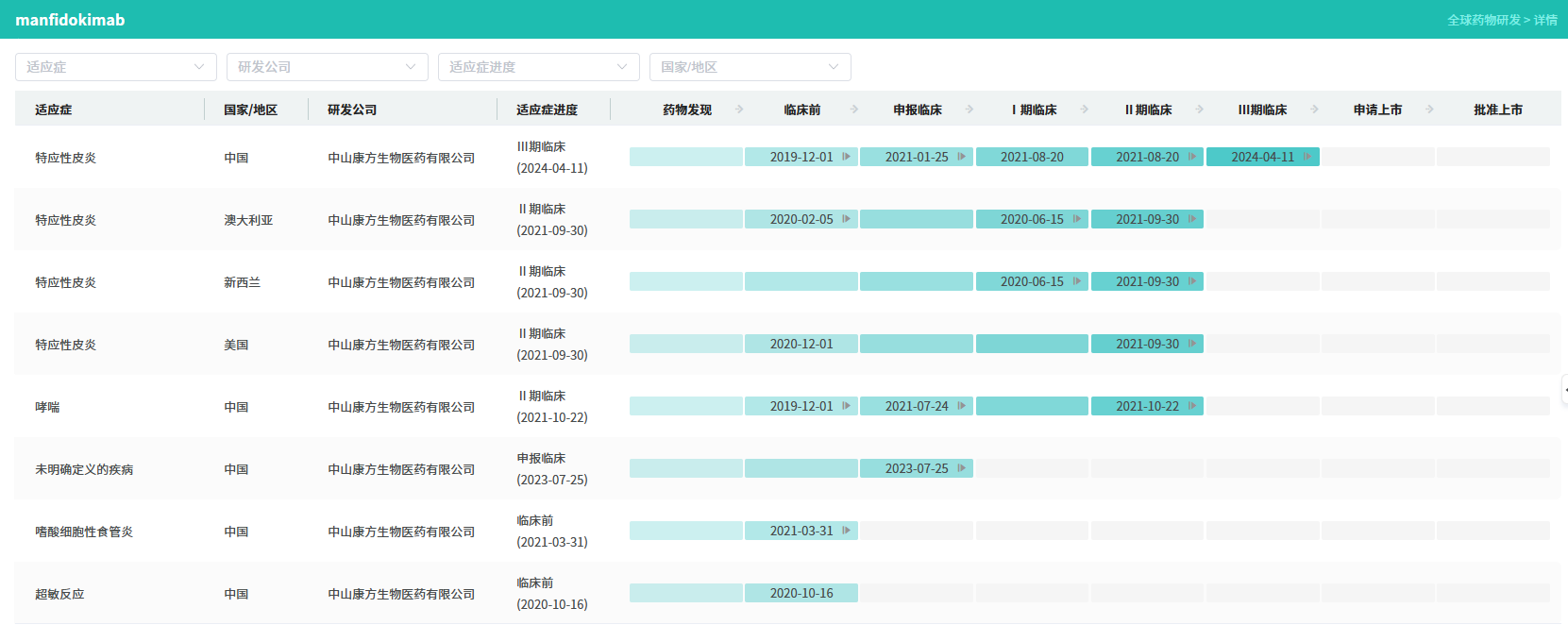Open the 适应症 filter dropdown

coord(116,67)
